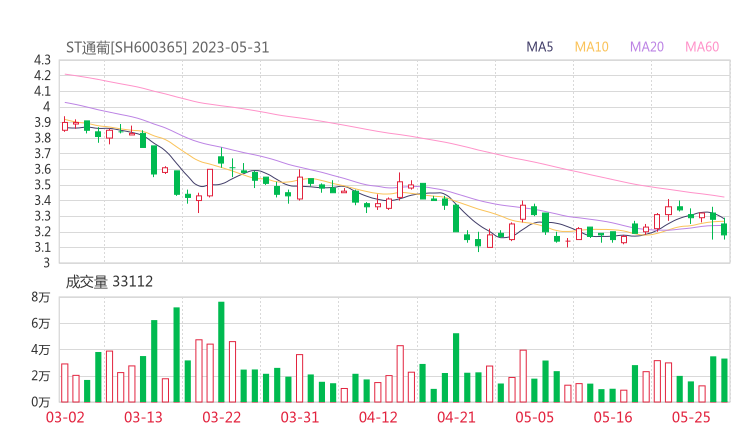Click the first red candlestick at 03-02
This screenshot has height=440, width=740.
point(65,126)
